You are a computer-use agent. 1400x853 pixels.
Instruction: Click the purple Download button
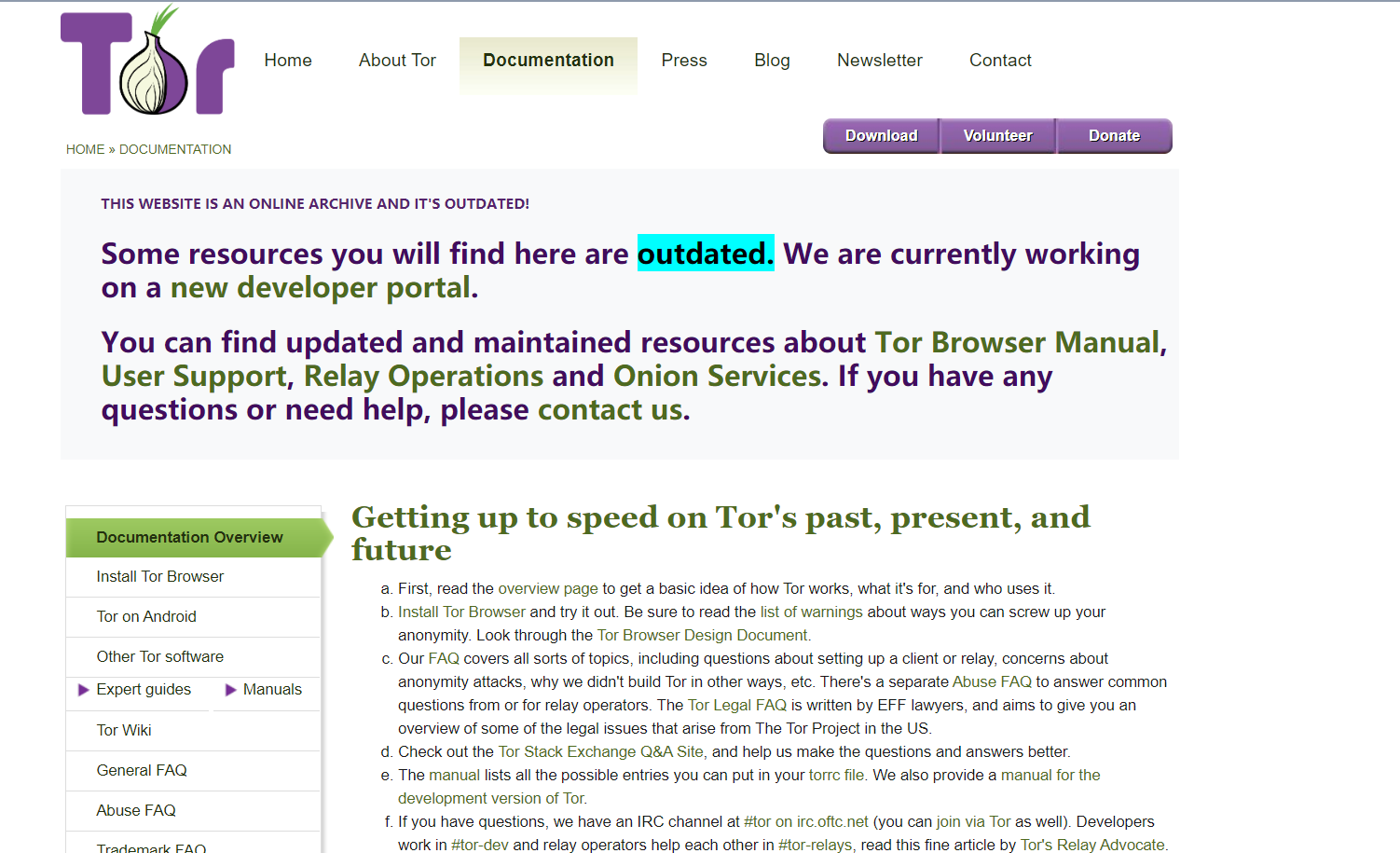pos(881,136)
